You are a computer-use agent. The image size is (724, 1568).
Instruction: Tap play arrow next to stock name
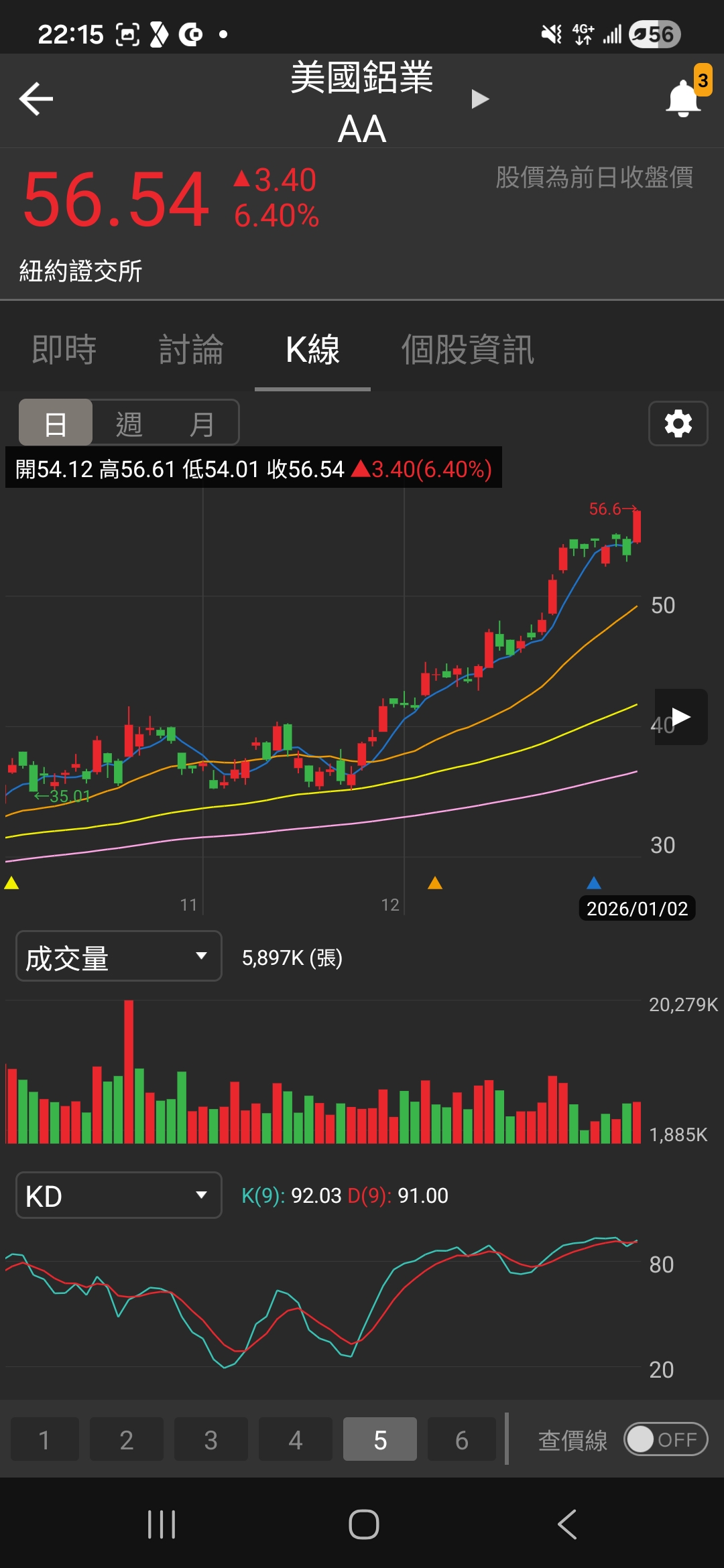479,99
